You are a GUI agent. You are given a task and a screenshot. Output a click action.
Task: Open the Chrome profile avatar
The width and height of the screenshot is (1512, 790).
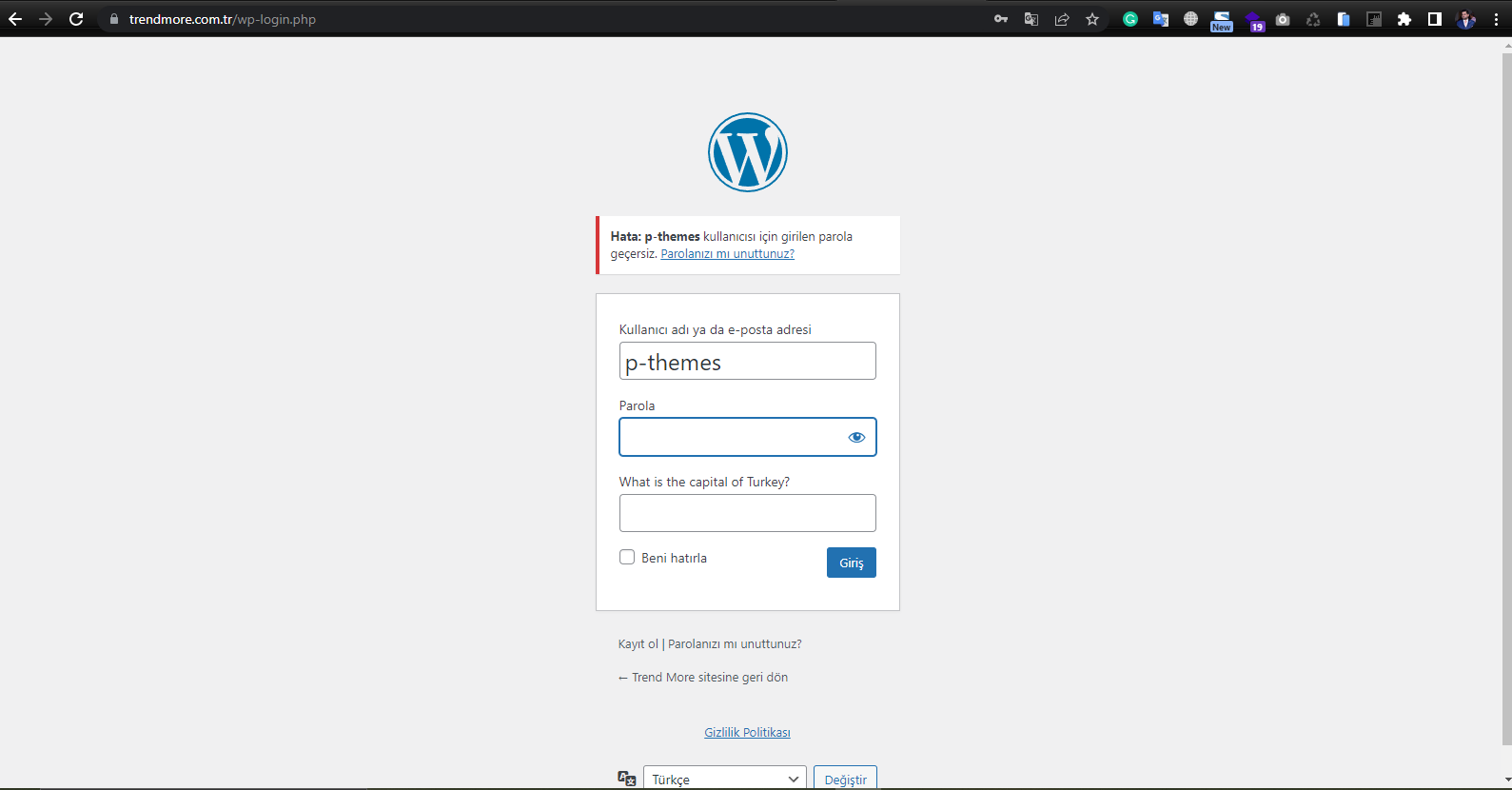(1465, 19)
